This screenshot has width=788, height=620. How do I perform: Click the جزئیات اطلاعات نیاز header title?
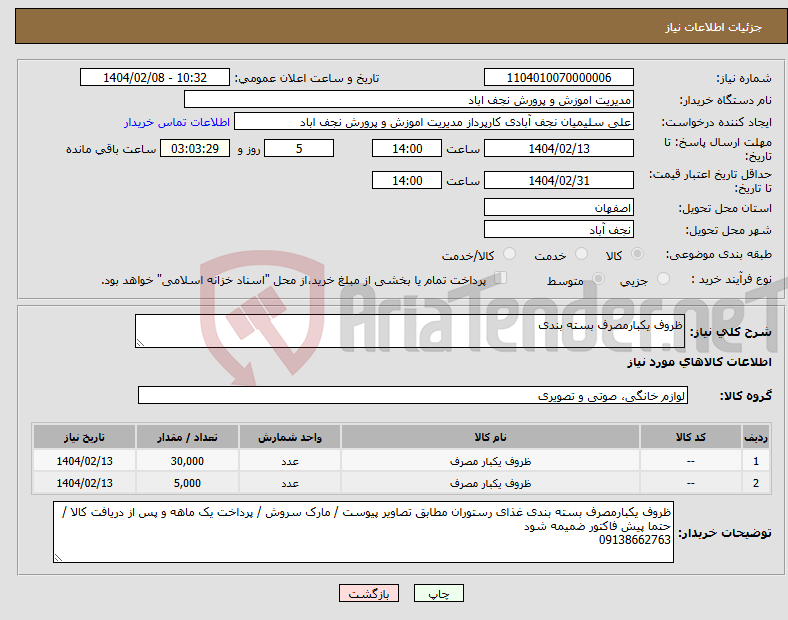coord(714,27)
